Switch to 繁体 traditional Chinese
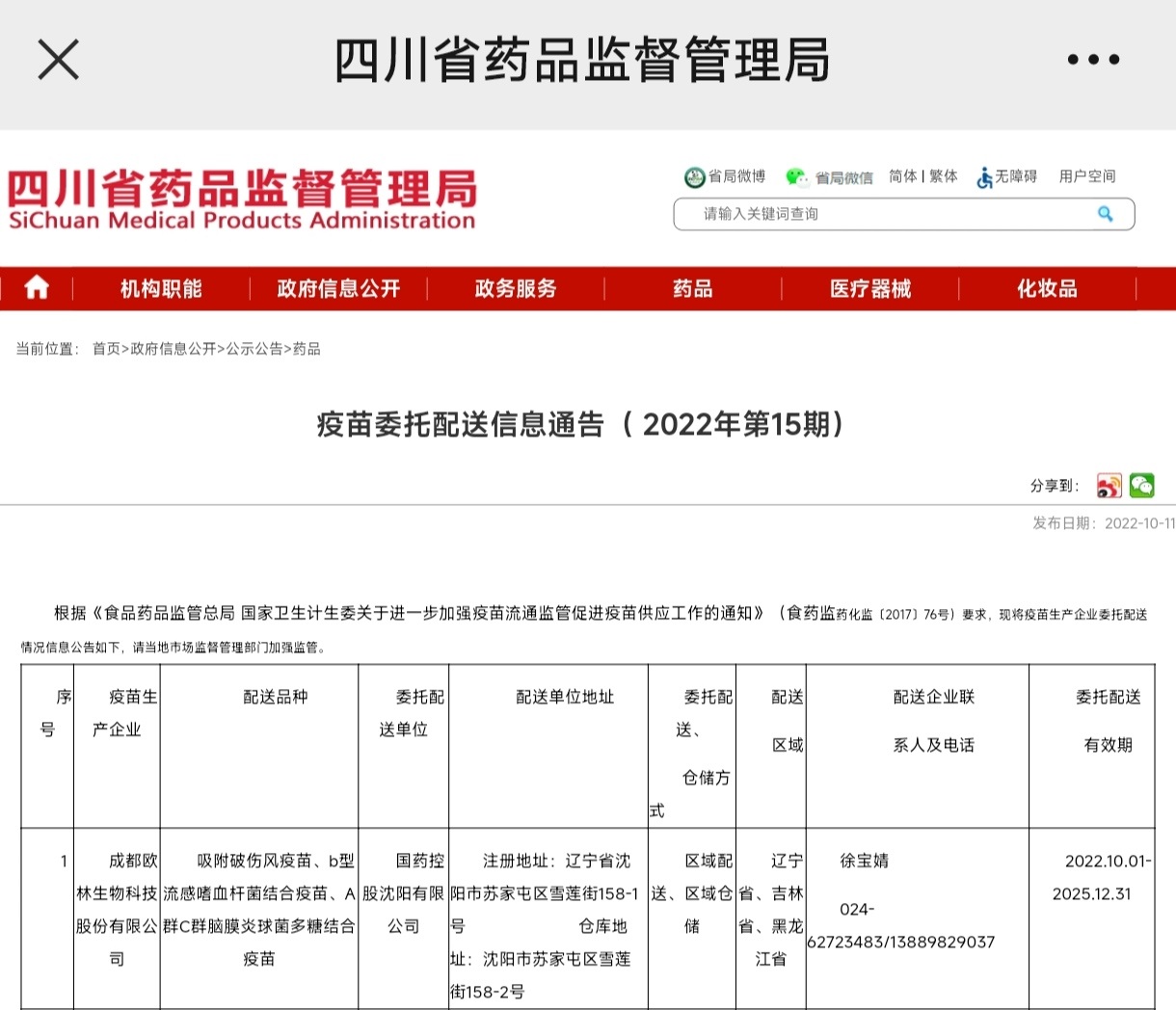The height and width of the screenshot is (1010, 1176). 944,176
